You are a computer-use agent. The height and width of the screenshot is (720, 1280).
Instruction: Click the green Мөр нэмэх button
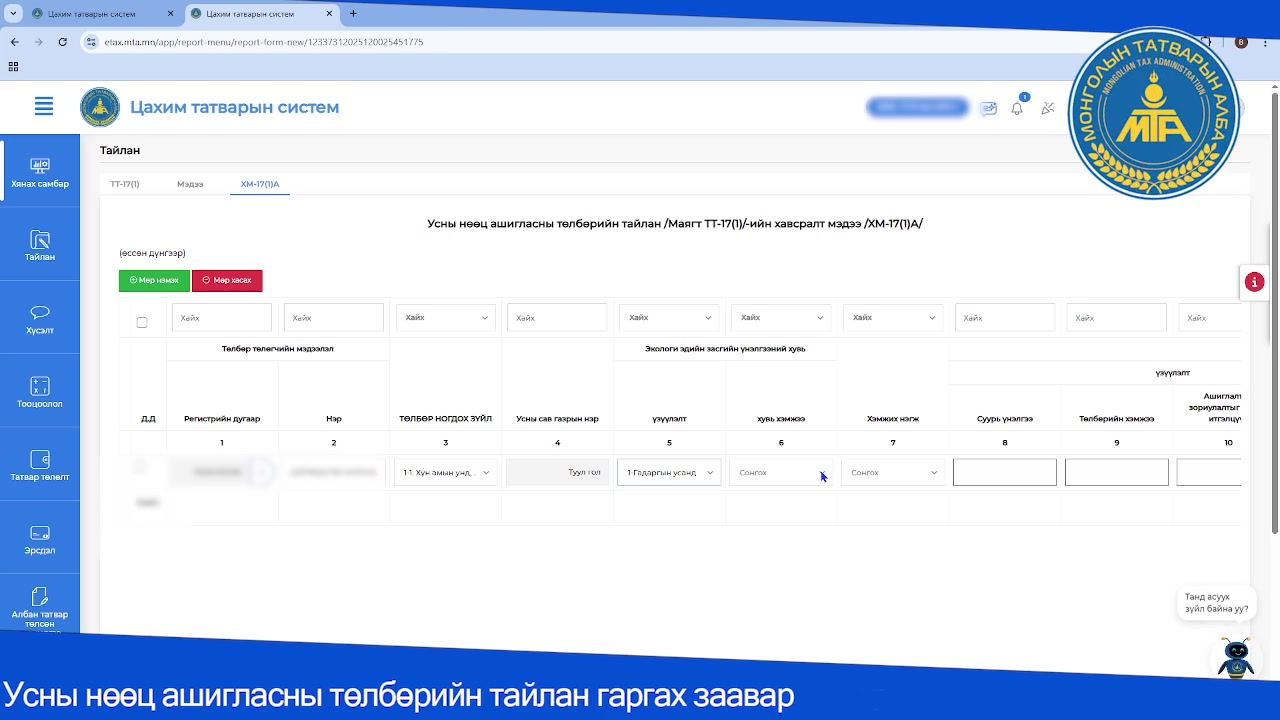coord(154,281)
